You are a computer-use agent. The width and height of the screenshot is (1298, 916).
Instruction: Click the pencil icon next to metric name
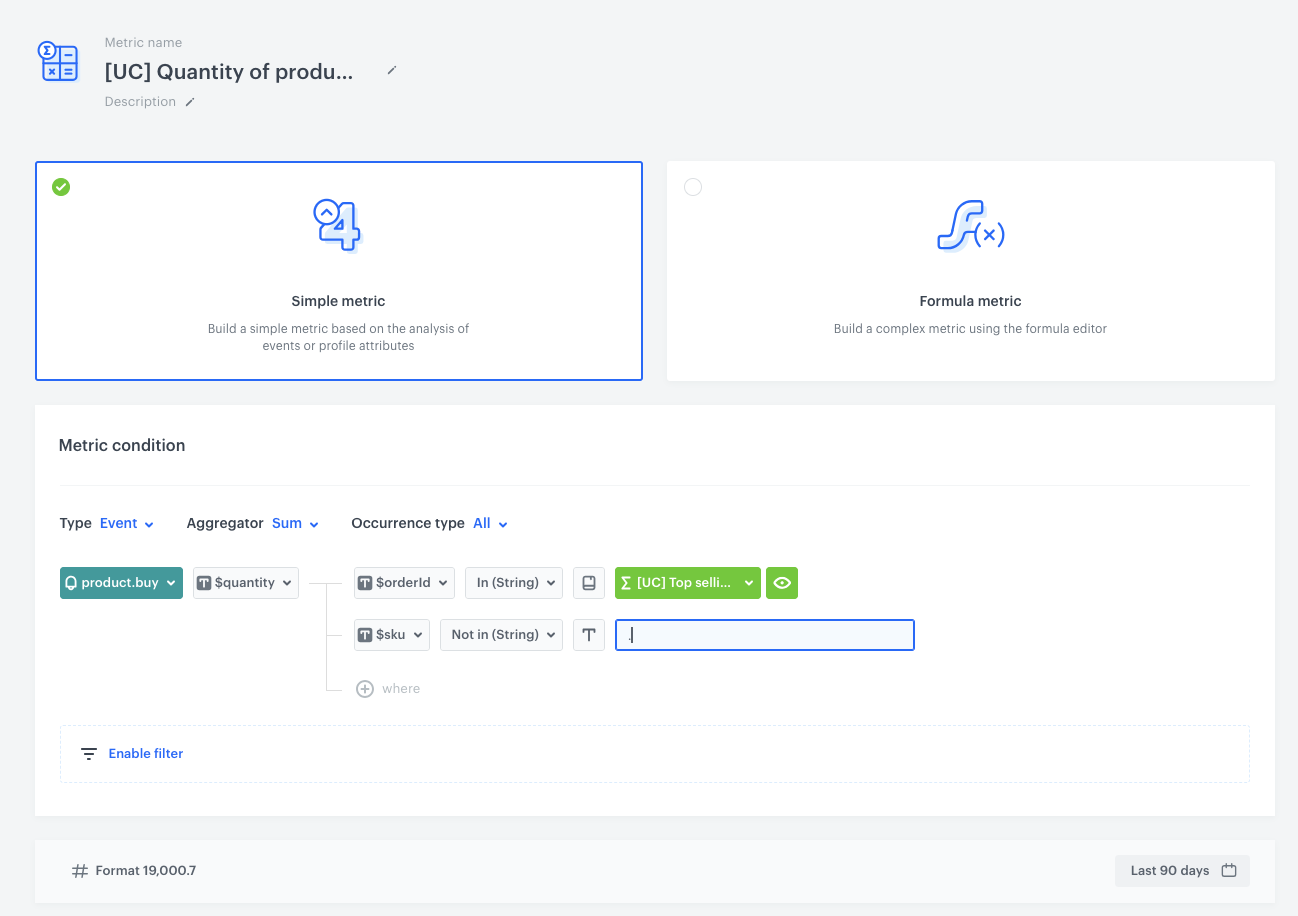pyautogui.click(x=392, y=71)
